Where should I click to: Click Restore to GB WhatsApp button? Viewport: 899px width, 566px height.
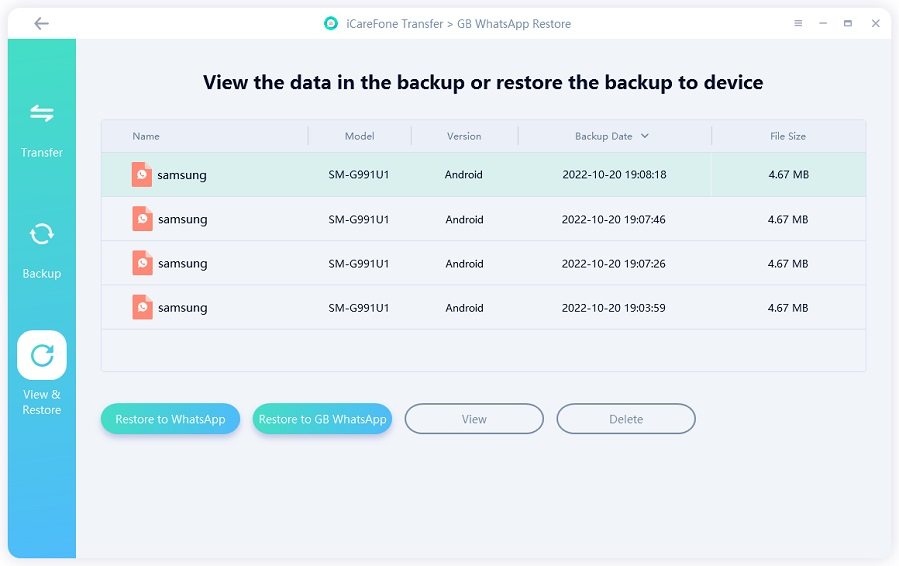[x=322, y=419]
